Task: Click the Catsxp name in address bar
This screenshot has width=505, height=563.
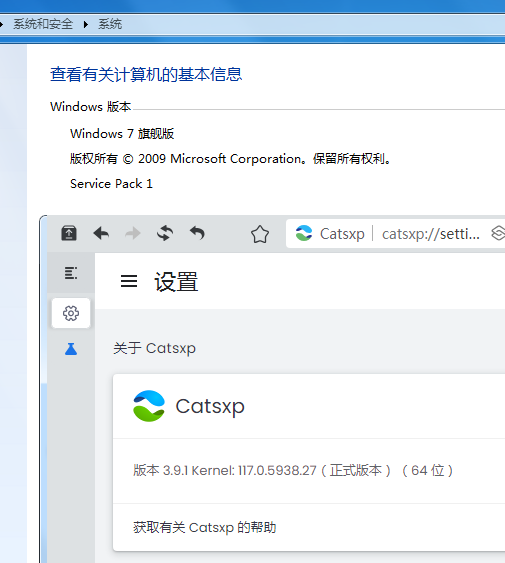Action: click(x=342, y=234)
